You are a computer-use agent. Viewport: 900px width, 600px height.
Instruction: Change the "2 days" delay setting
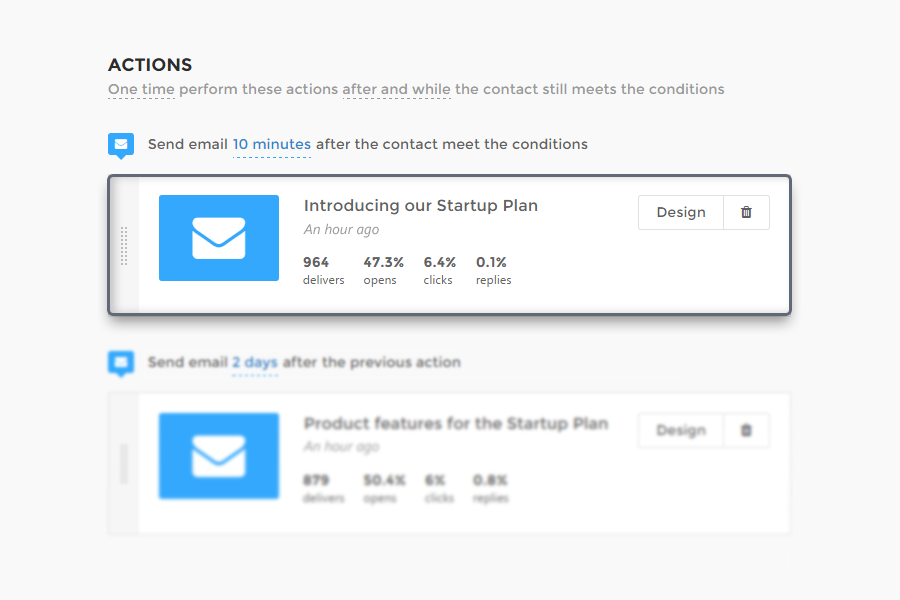[255, 362]
